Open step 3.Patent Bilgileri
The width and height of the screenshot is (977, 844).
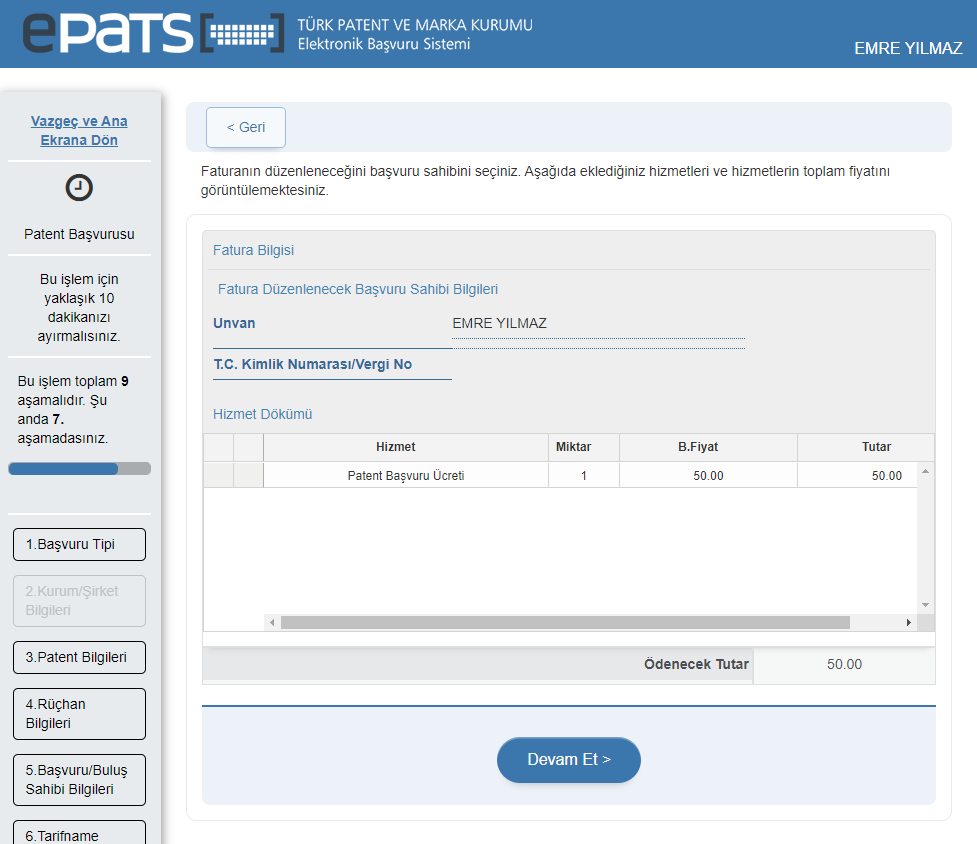pos(79,657)
